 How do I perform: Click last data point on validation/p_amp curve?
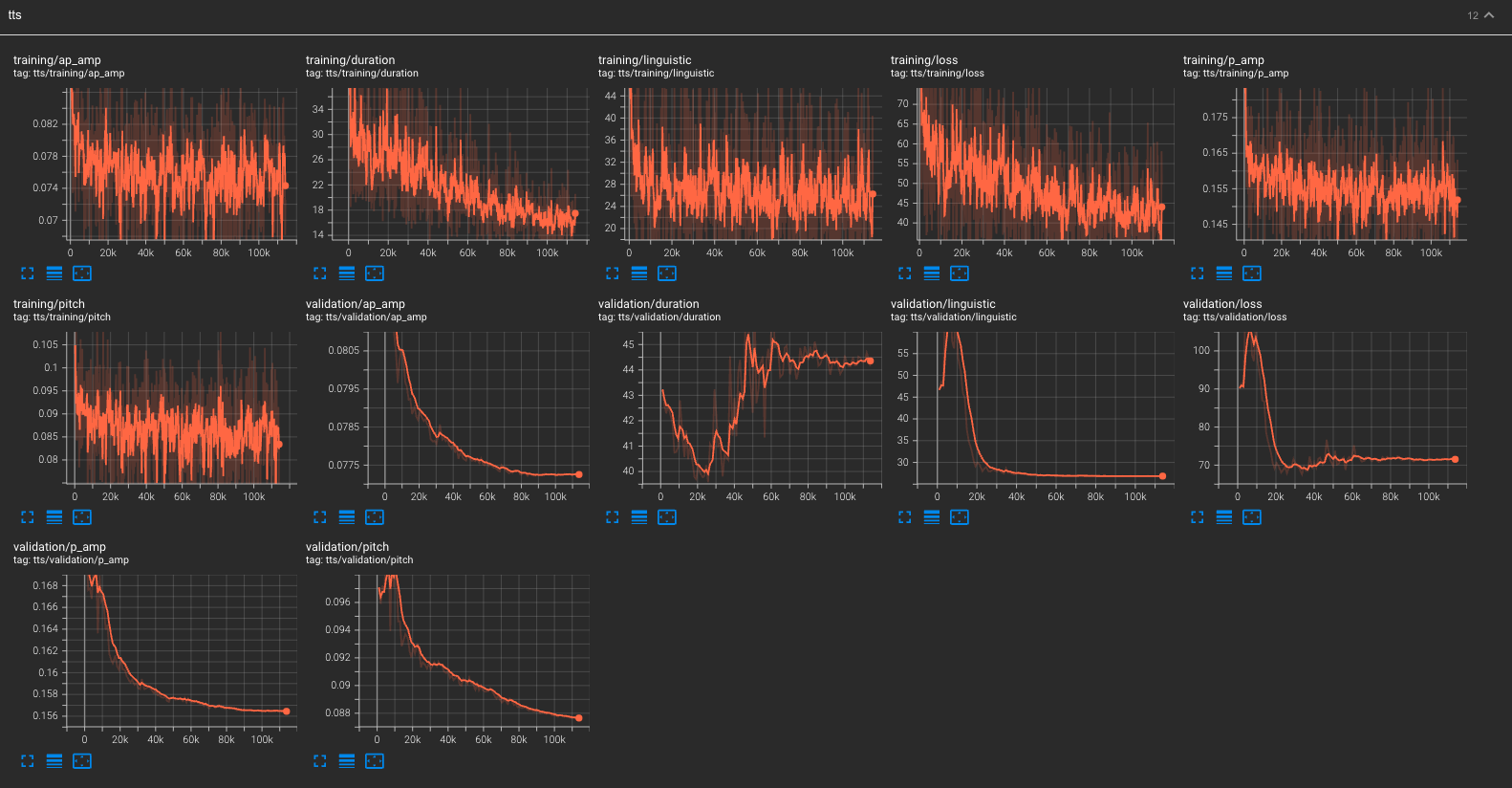click(x=286, y=711)
